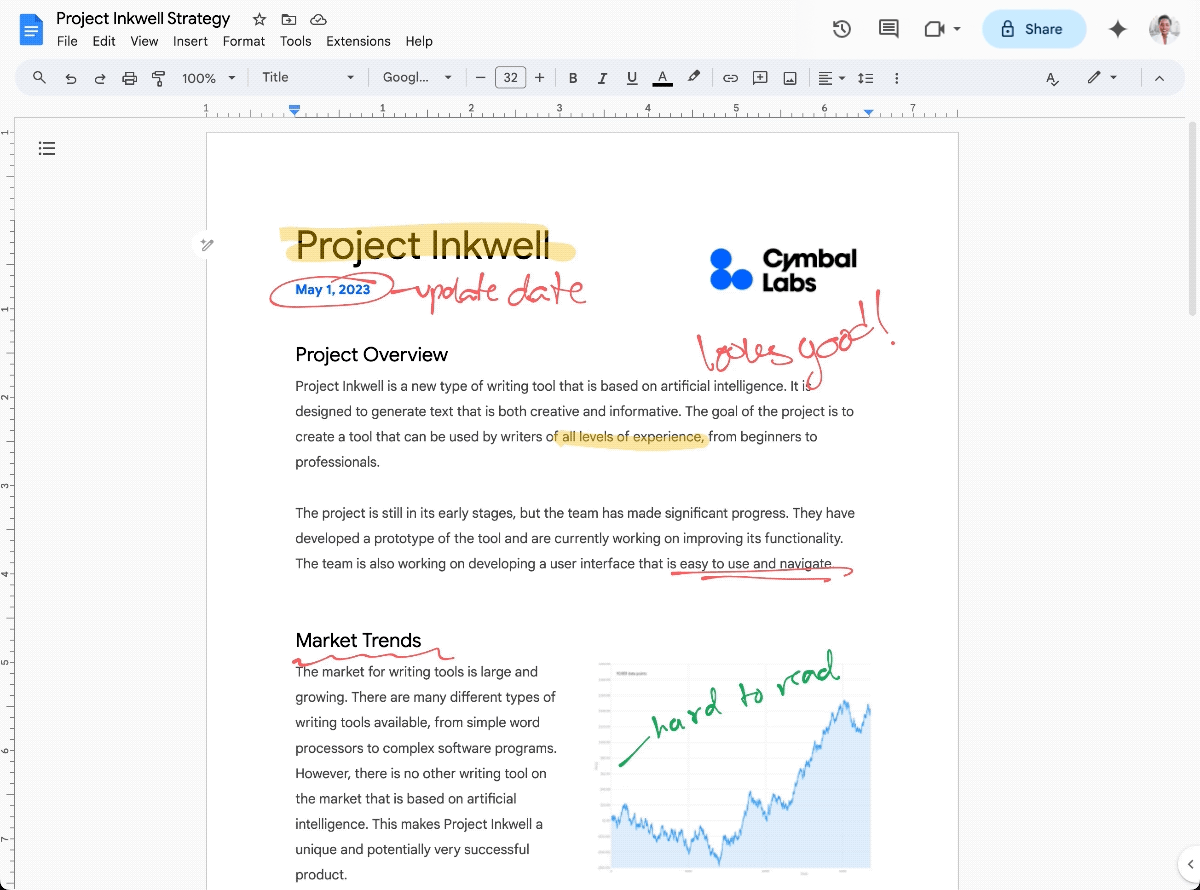Image resolution: width=1200 pixels, height=890 pixels.
Task: Click the Share button
Action: [x=1033, y=29]
